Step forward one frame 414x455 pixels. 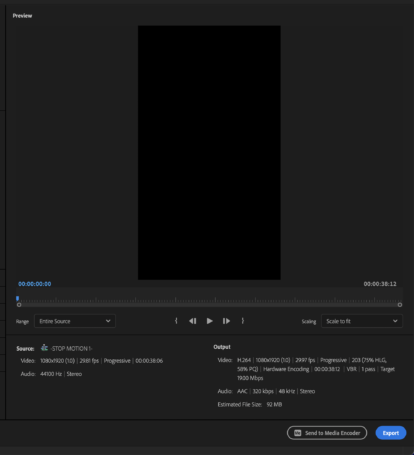click(x=226, y=321)
